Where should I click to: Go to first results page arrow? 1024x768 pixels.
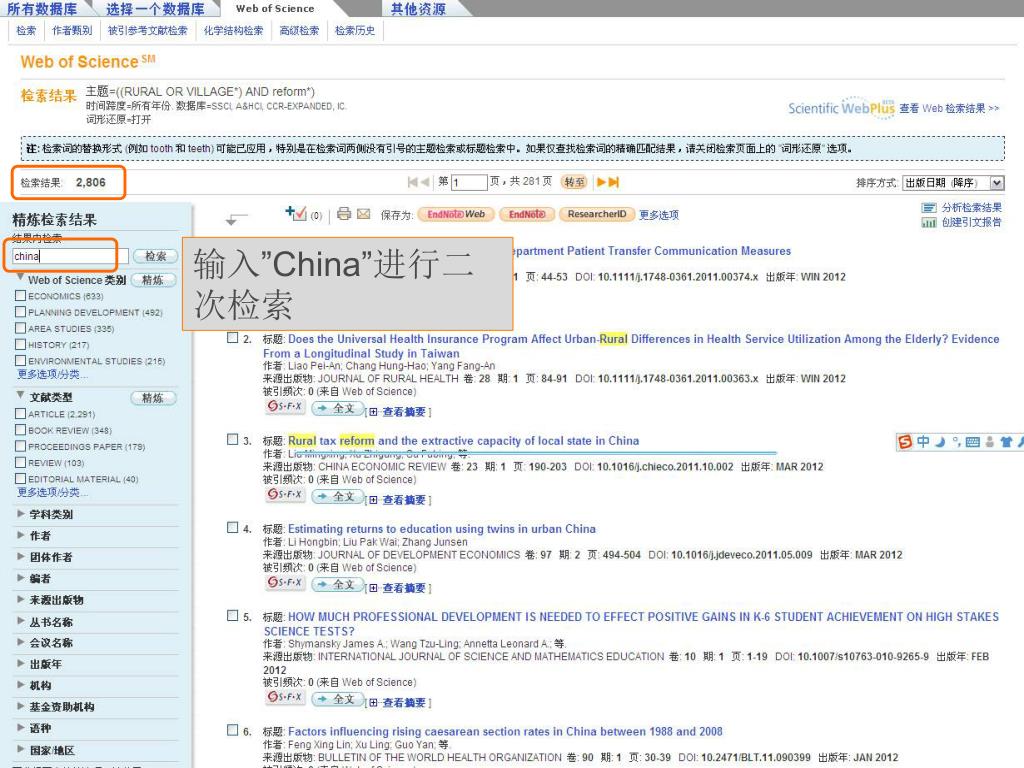click(412, 182)
